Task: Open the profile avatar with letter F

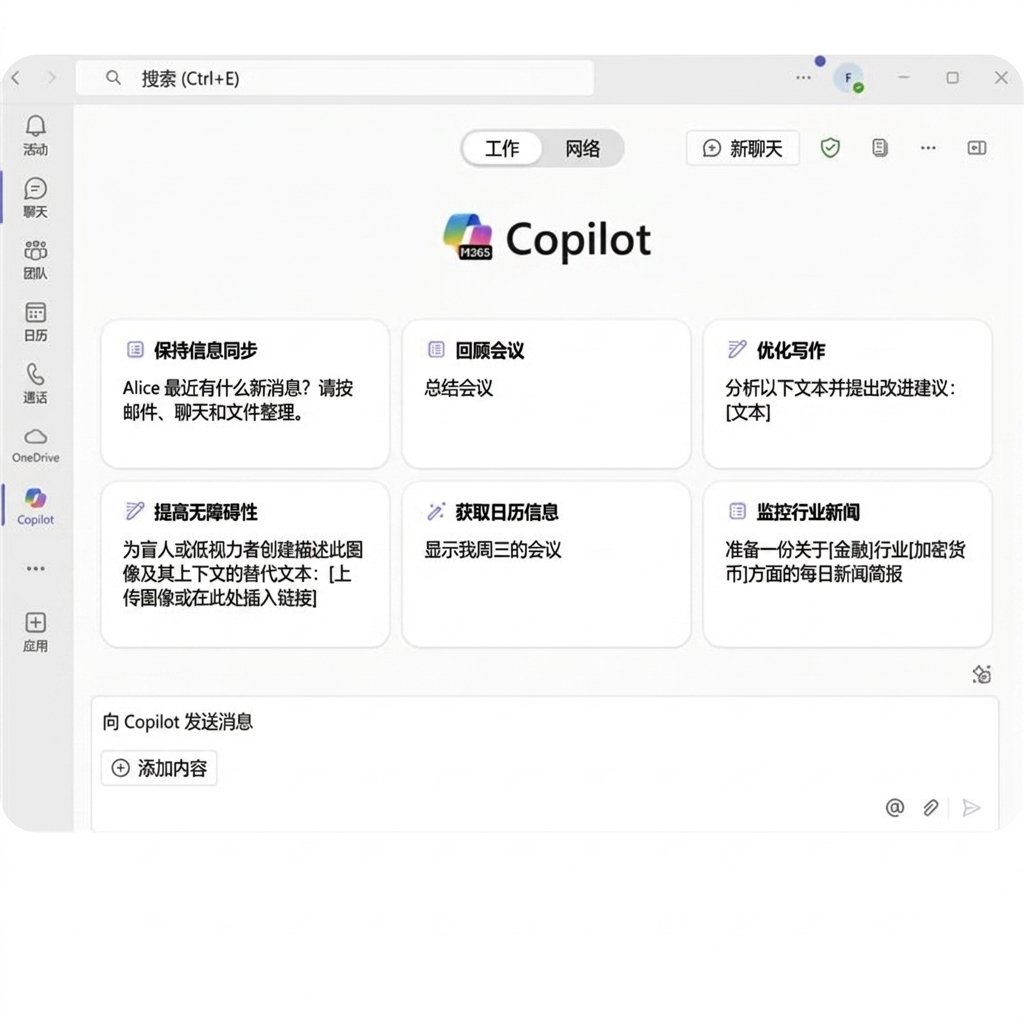Action: [848, 78]
